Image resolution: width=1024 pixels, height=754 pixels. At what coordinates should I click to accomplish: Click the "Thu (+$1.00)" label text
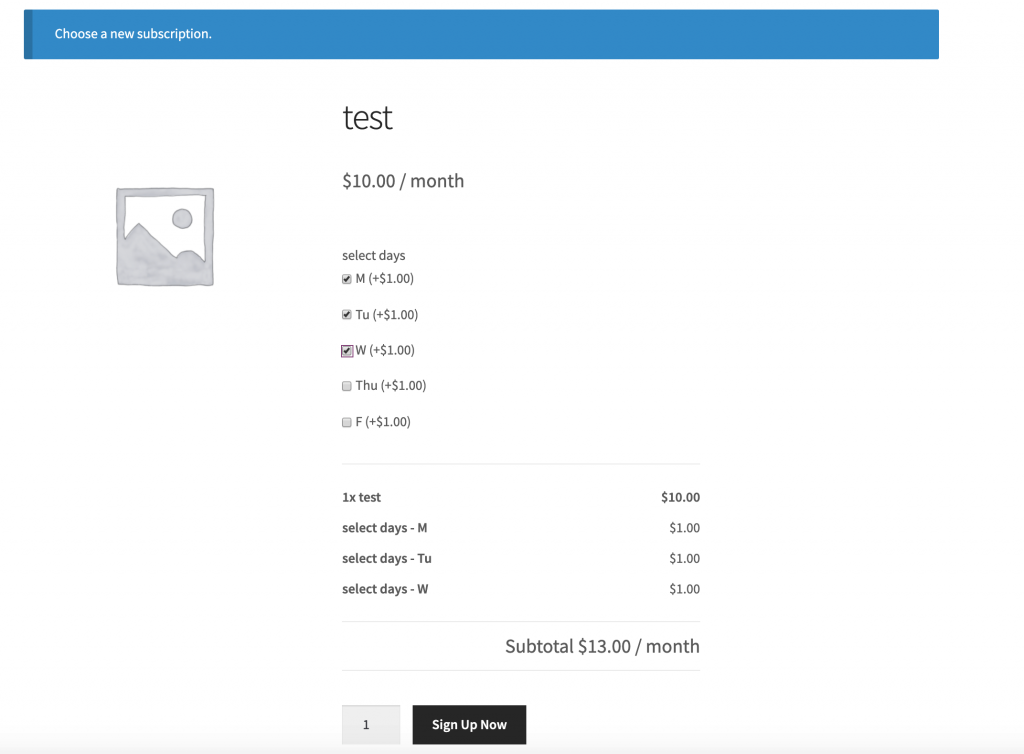[391, 386]
